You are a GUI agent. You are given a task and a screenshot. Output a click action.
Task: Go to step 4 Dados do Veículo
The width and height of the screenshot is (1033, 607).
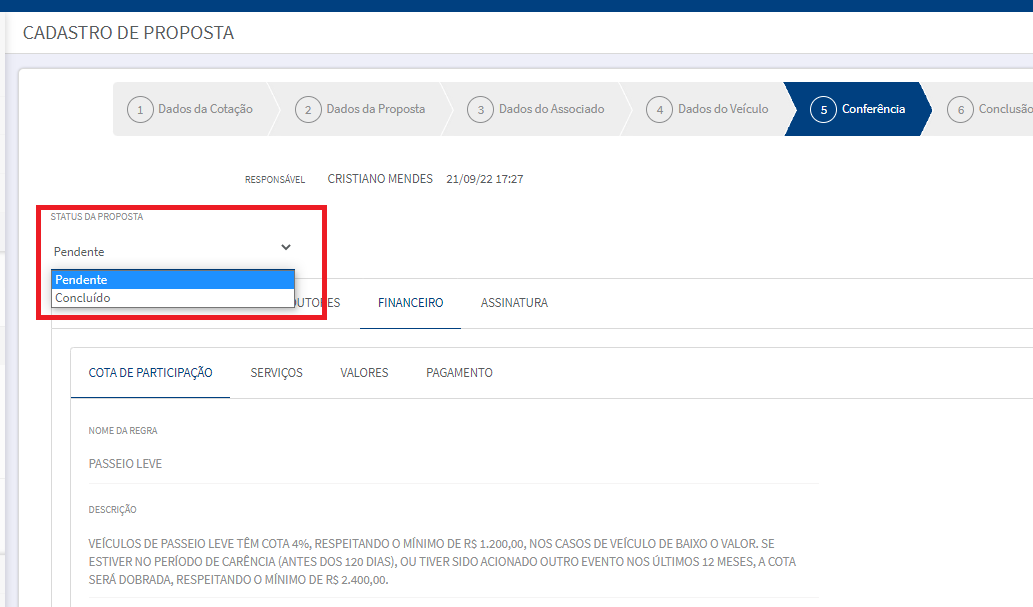point(708,109)
